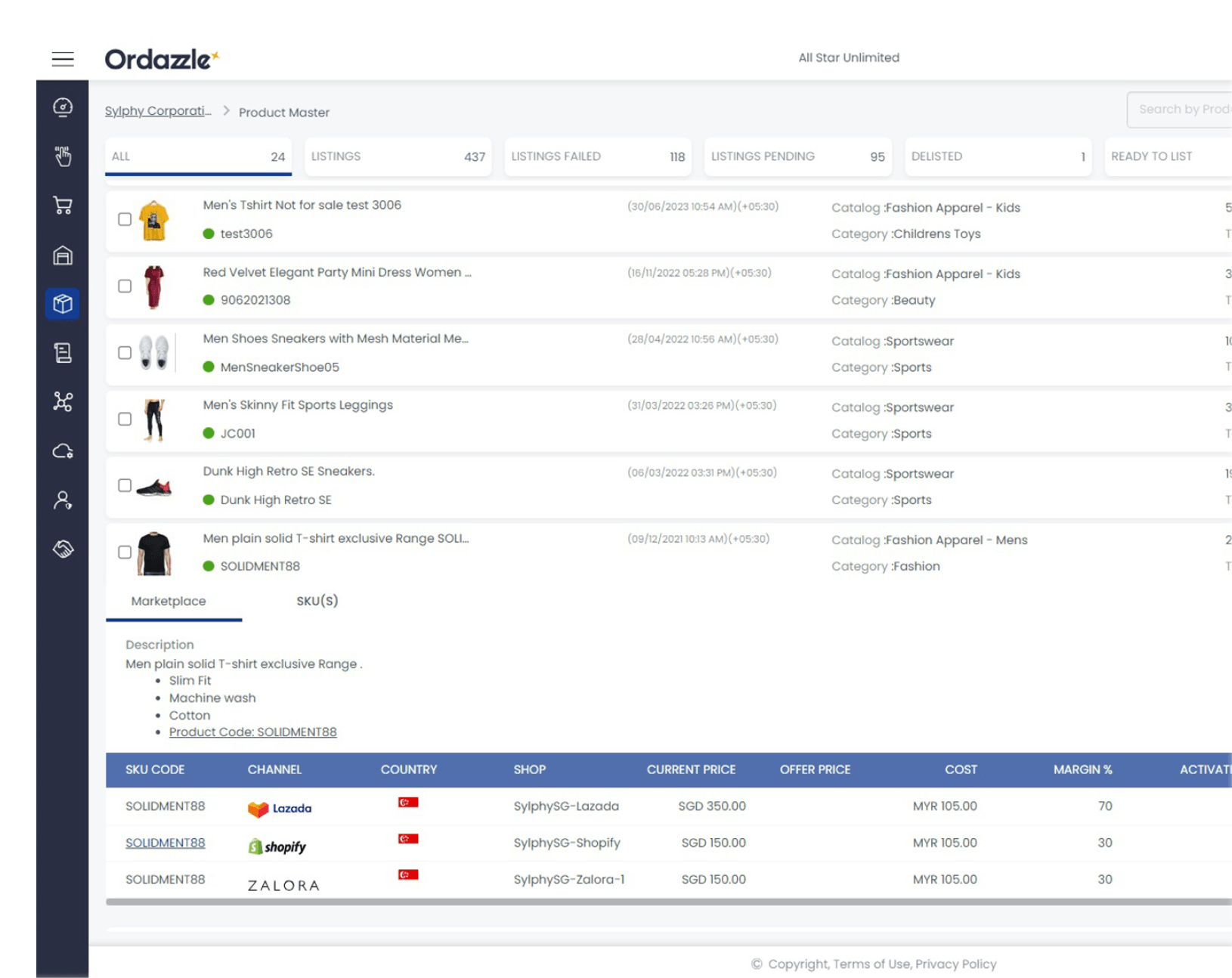Click the Sylphy Corporation breadcrumb link
Screen dimensions: 1232x978
click(158, 111)
